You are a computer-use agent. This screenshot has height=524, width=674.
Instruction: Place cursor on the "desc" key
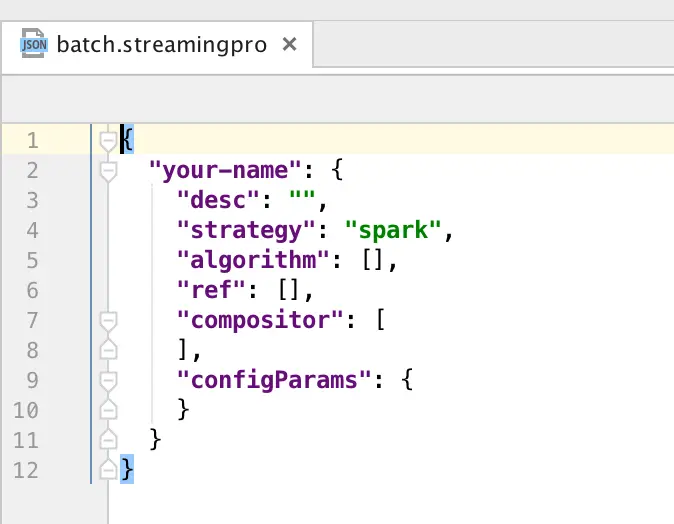coord(218,200)
